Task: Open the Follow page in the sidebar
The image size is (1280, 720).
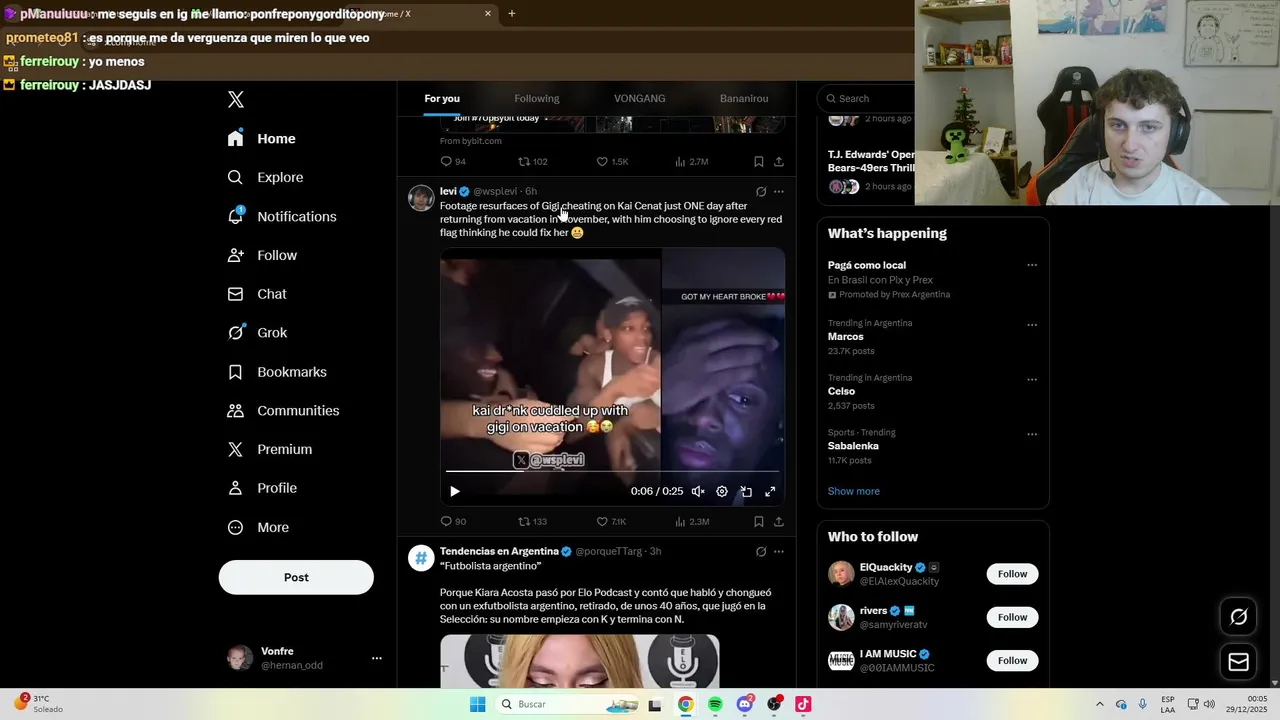Action: (263, 255)
